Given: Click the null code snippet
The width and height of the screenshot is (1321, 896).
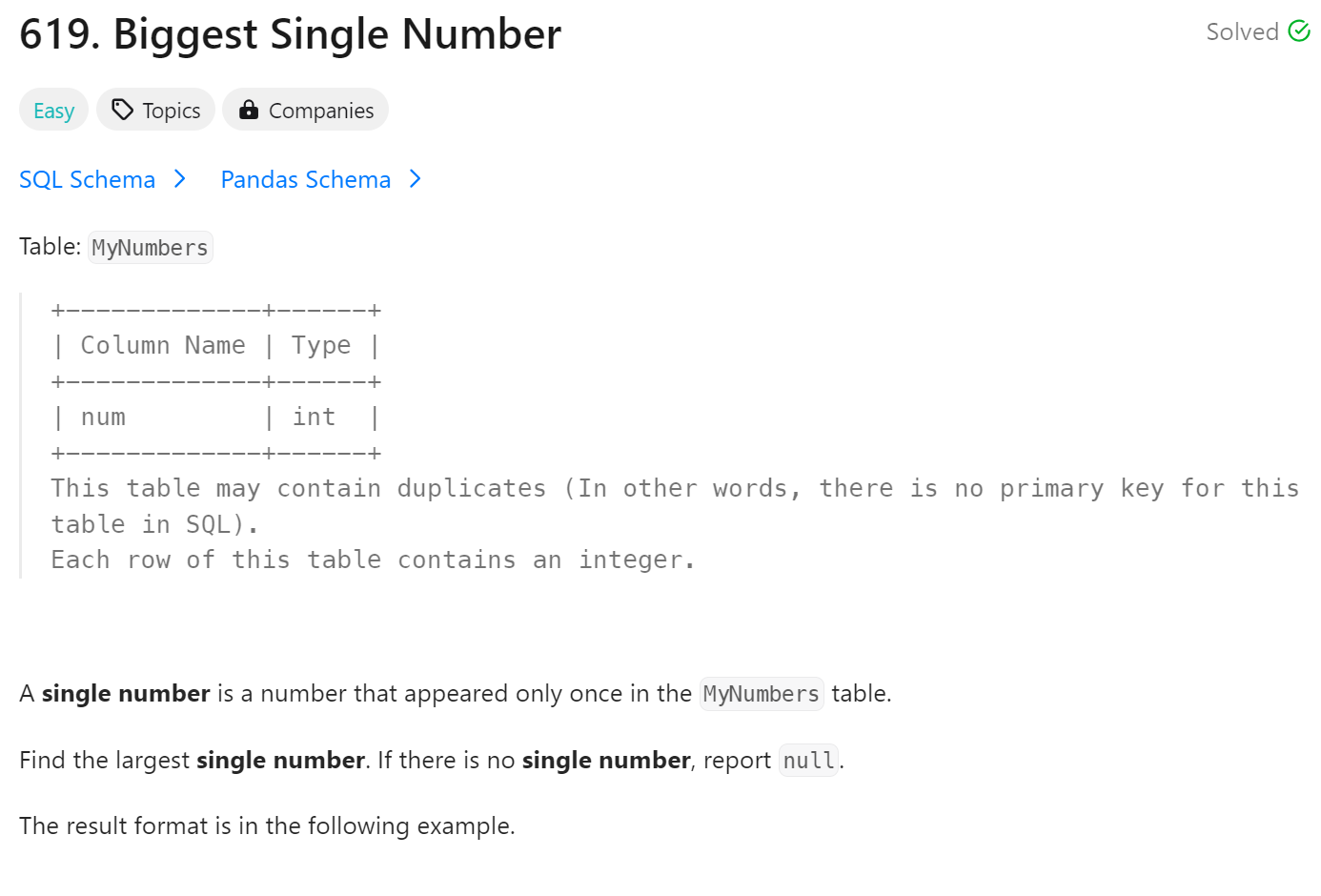Looking at the screenshot, I should point(808,761).
